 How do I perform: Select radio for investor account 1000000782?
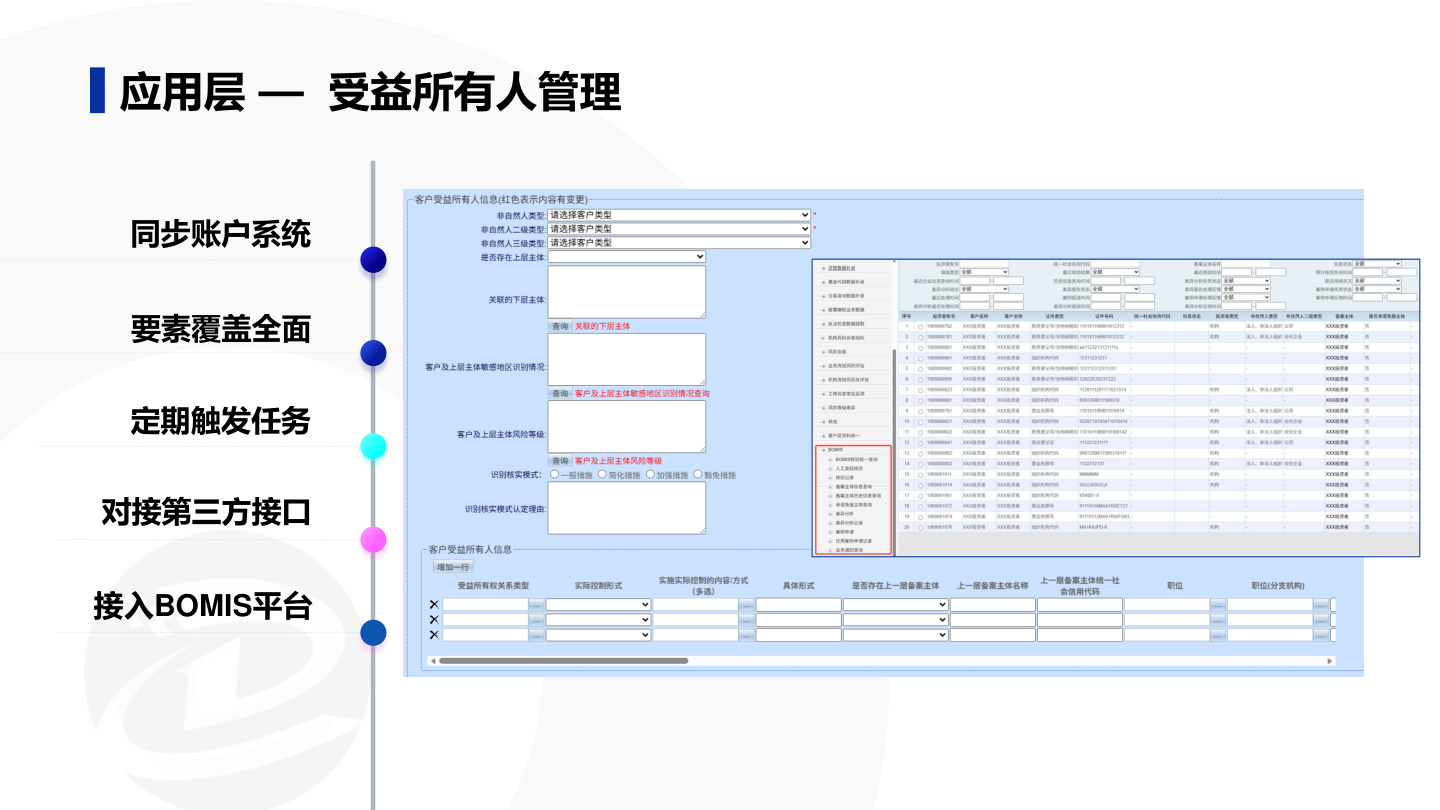coord(920,326)
